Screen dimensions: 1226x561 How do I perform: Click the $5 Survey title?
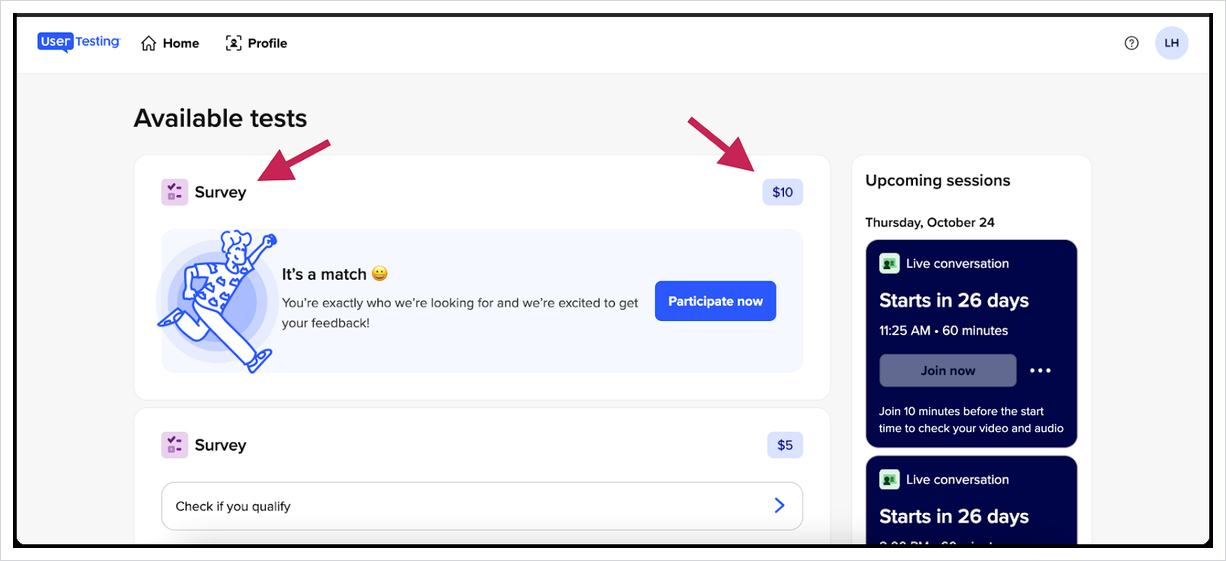coord(220,445)
